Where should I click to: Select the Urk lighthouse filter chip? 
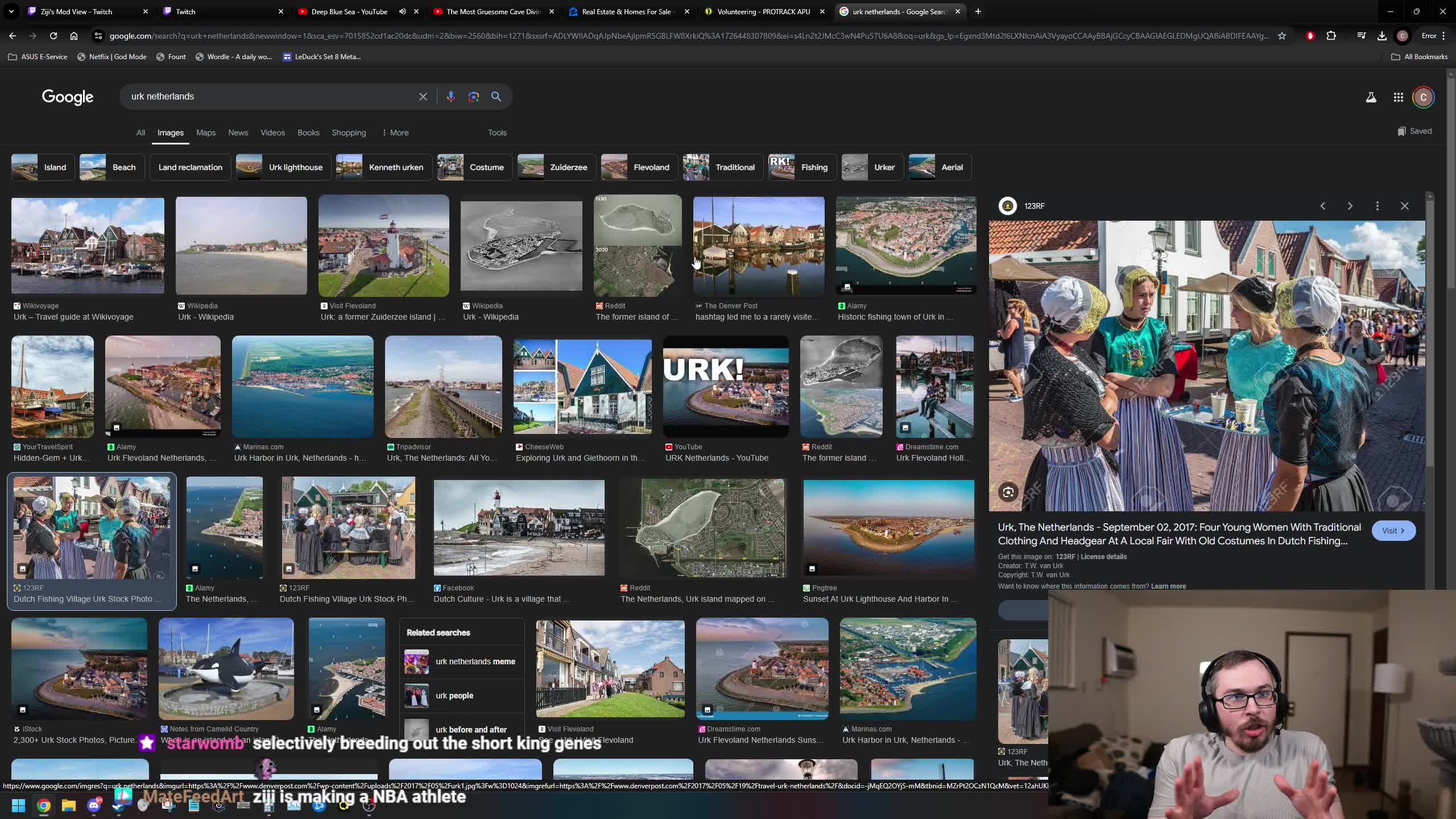pyautogui.click(x=283, y=167)
